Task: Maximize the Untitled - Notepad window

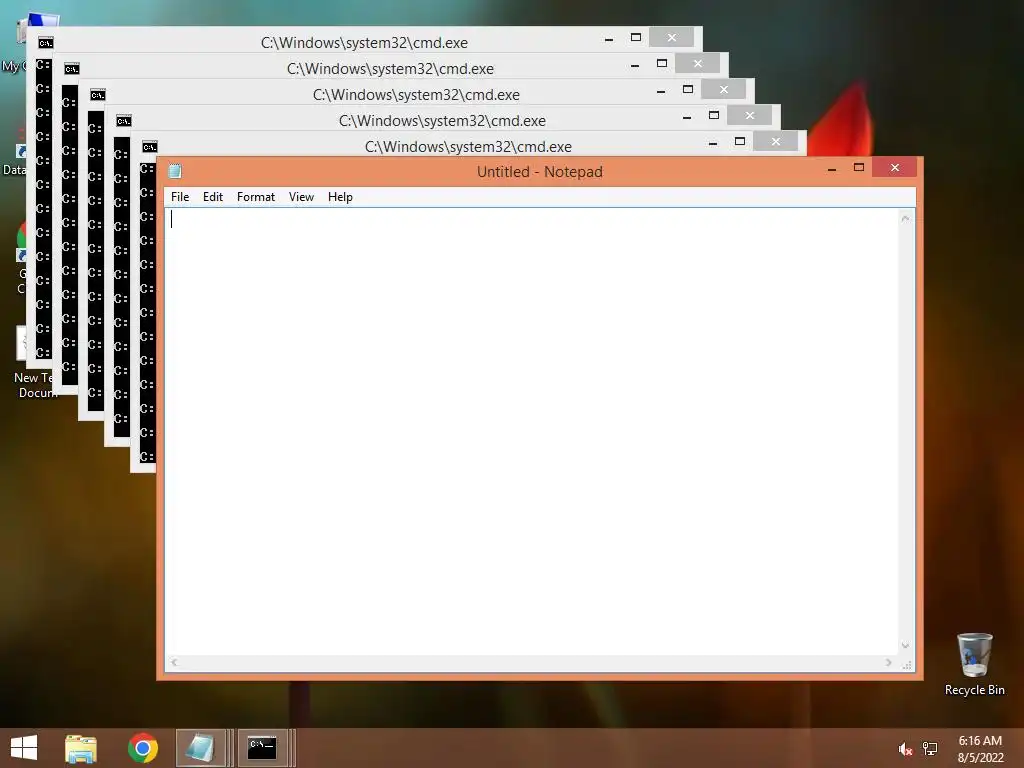Action: pyautogui.click(x=859, y=168)
